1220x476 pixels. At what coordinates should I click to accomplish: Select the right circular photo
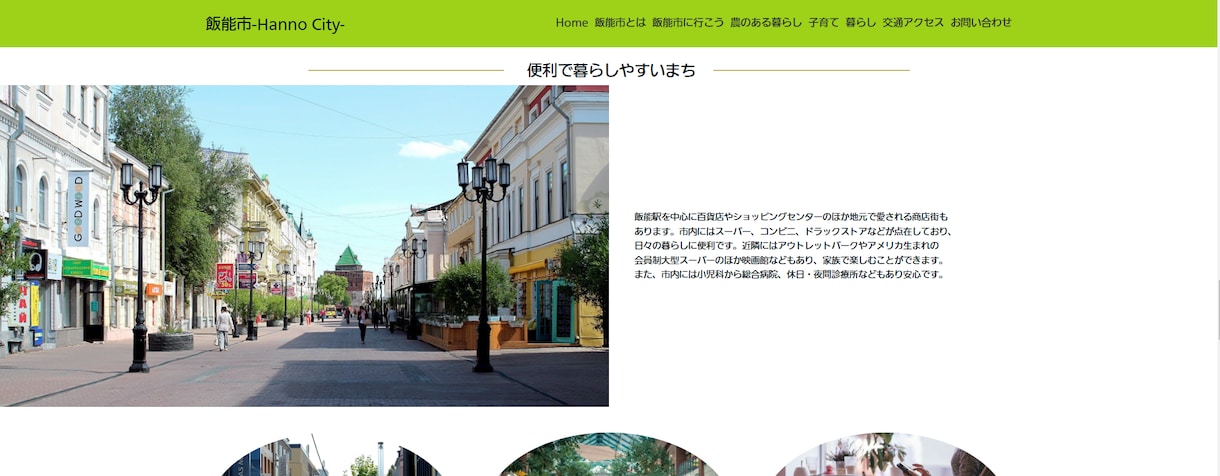tap(886, 455)
